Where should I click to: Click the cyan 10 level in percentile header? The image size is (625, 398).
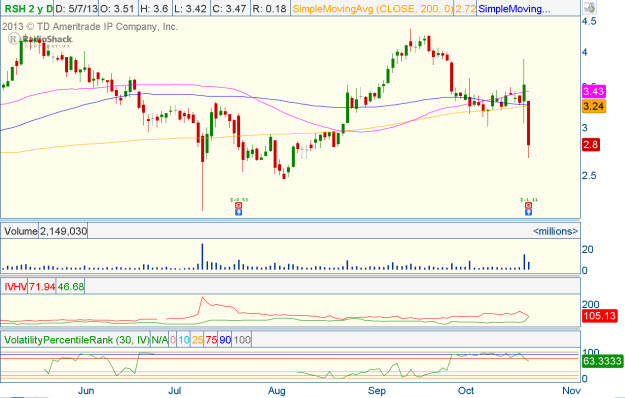point(184,340)
